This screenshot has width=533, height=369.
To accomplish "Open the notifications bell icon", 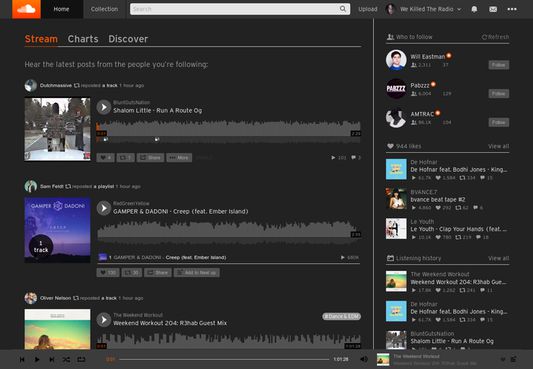I will (474, 9).
